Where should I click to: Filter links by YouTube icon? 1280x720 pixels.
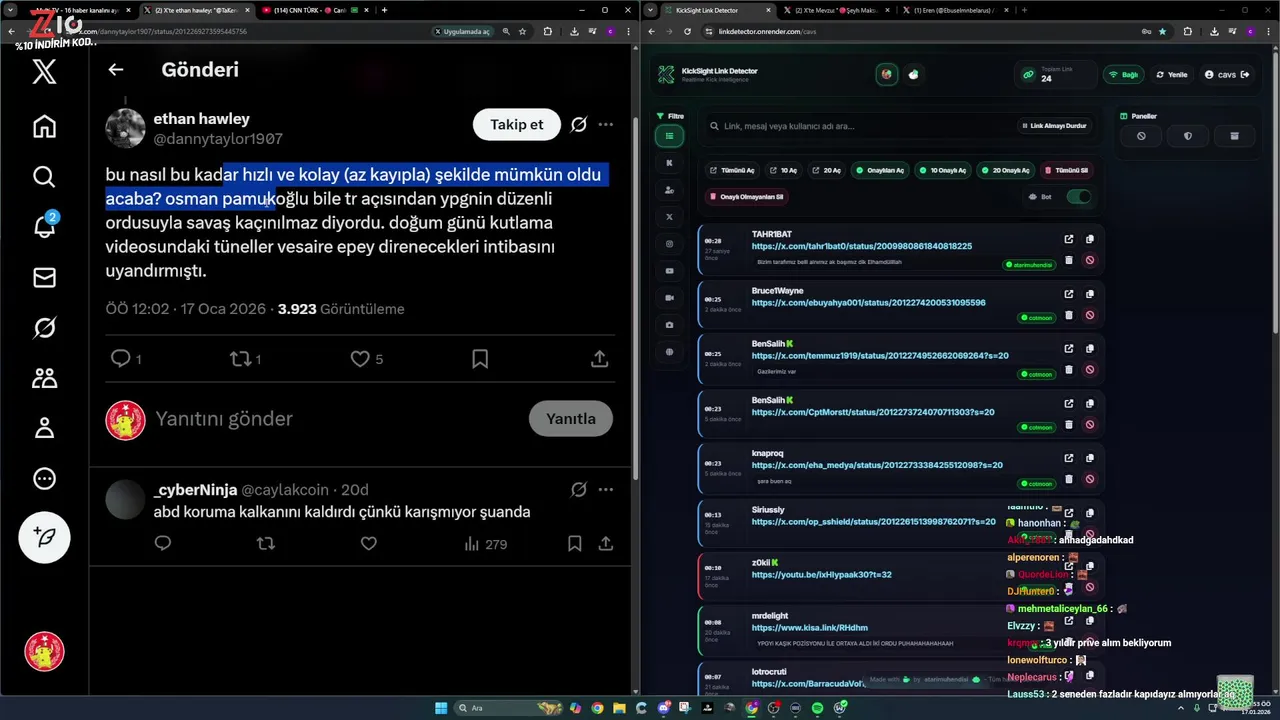click(x=669, y=270)
